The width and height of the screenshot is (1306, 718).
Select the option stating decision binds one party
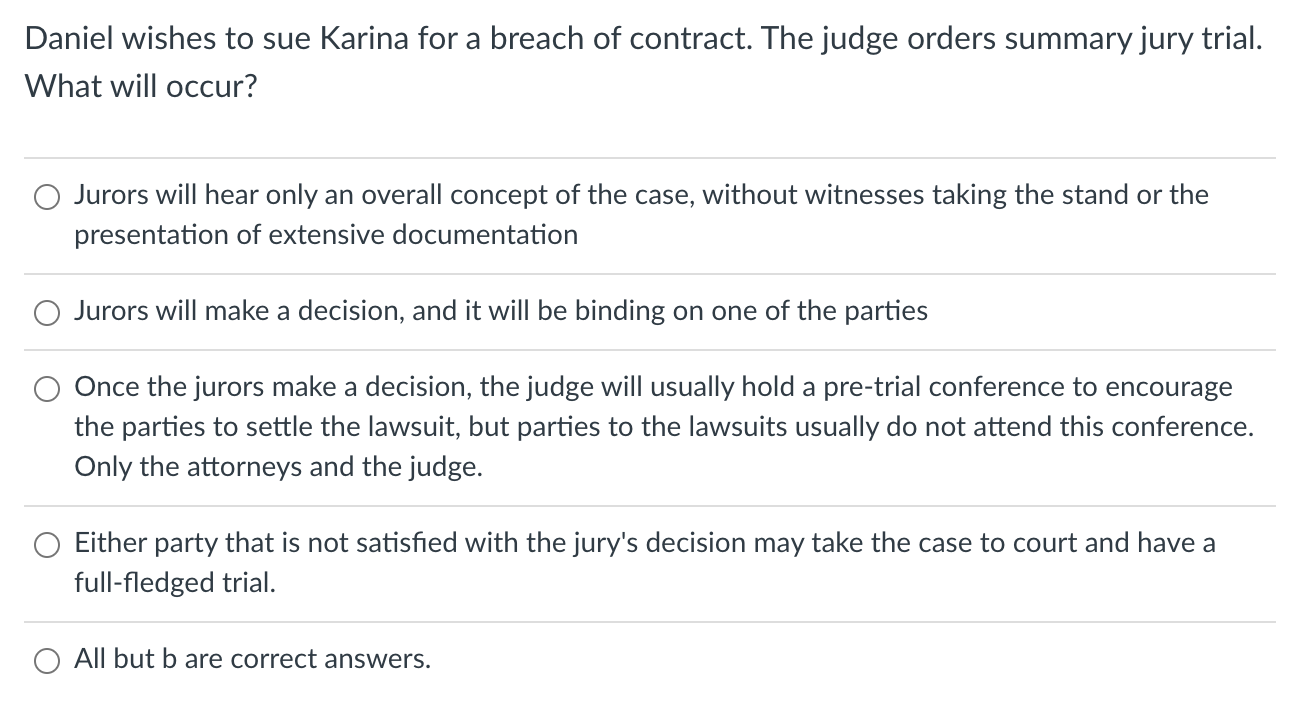point(46,313)
